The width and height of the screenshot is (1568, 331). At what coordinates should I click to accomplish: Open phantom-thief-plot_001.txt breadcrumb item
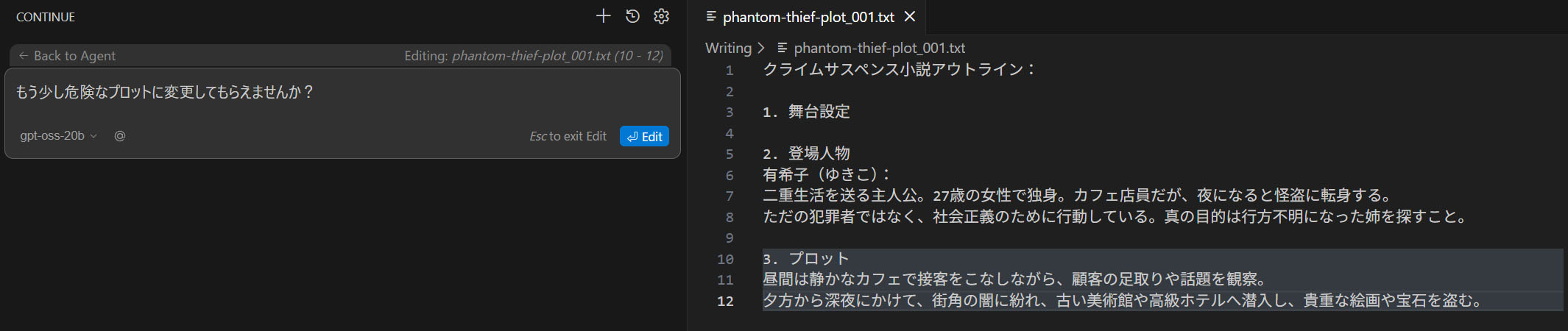point(879,48)
